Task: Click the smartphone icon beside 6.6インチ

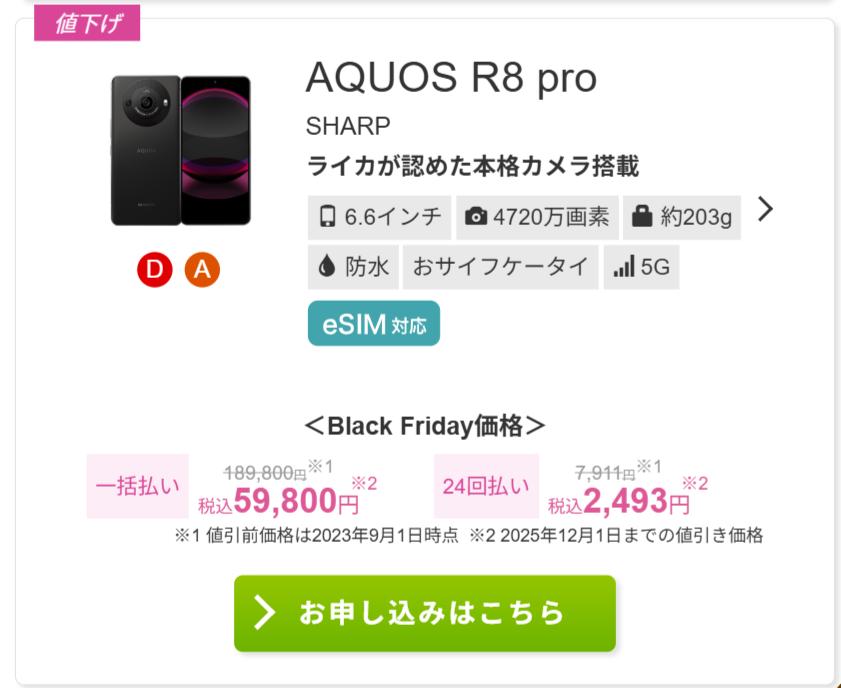Action: point(327,217)
